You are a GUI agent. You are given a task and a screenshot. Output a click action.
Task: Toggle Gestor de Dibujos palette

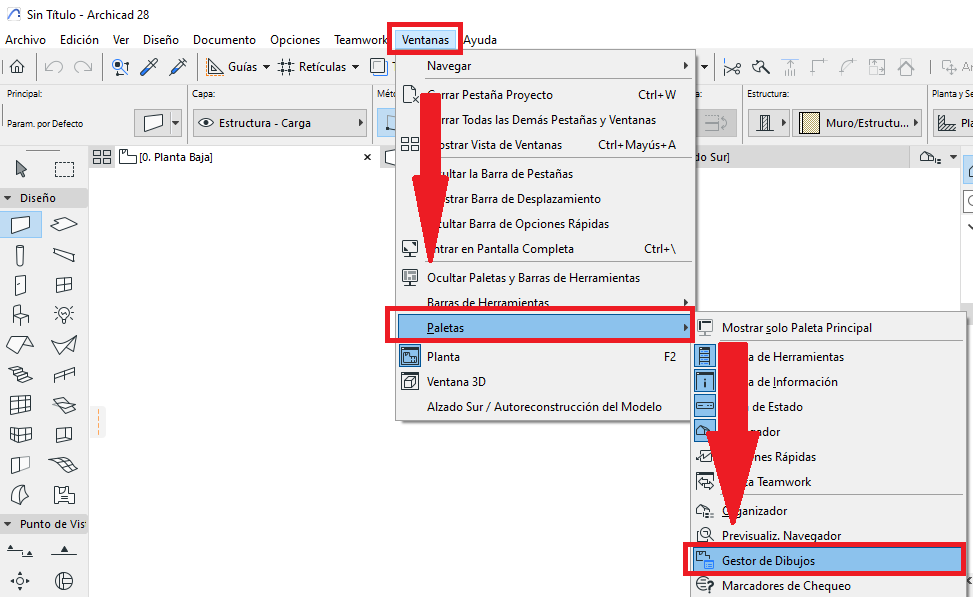click(768, 561)
